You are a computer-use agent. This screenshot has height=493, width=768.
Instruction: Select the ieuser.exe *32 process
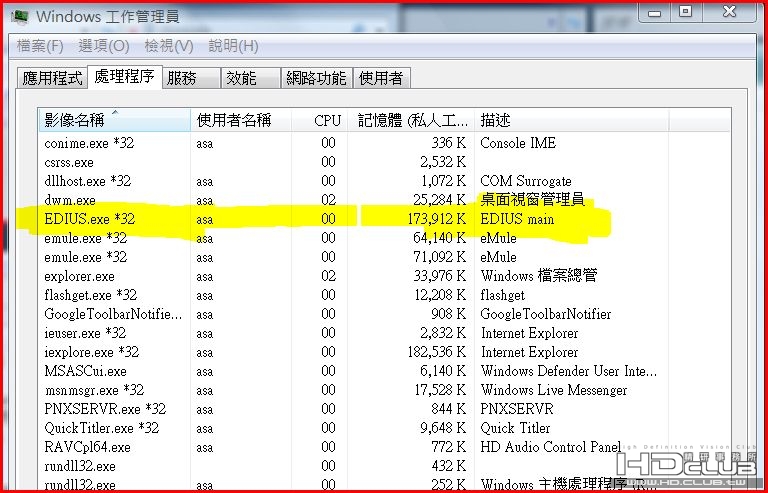click(x=383, y=333)
